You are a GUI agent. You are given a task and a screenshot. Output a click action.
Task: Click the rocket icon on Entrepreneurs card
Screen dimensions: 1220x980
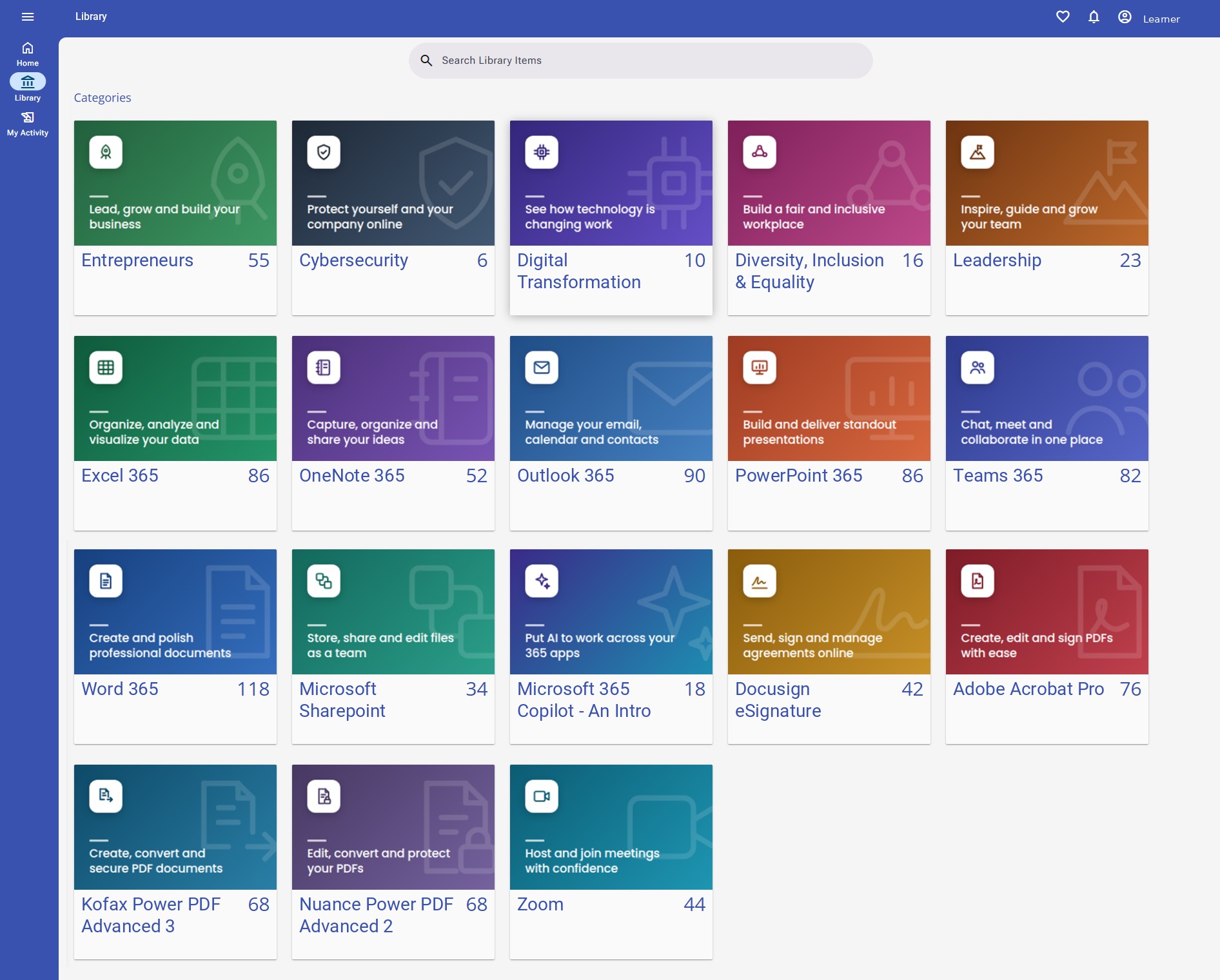pos(106,152)
